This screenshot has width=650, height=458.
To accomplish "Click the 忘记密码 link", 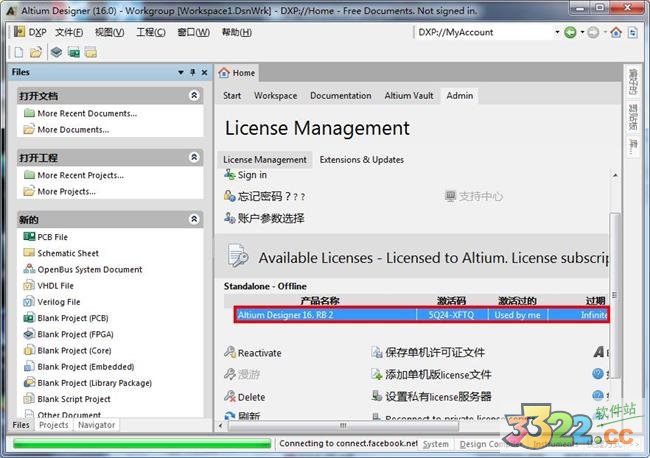I will 264,196.
